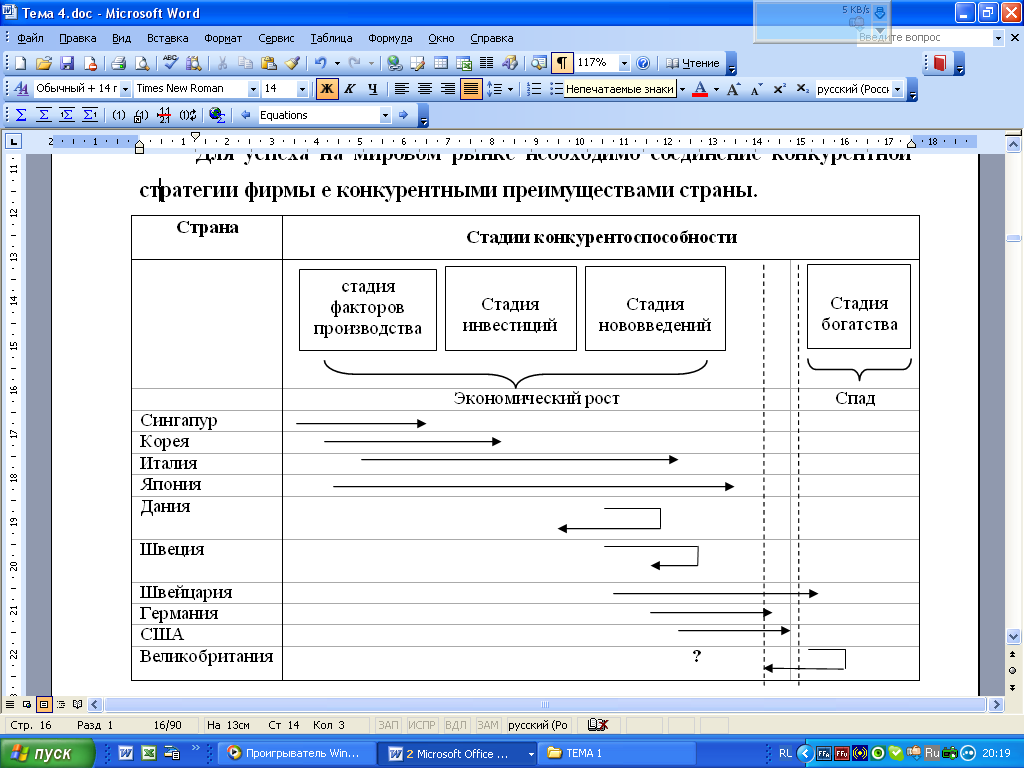Toggle underline formatting Ч

[372, 89]
